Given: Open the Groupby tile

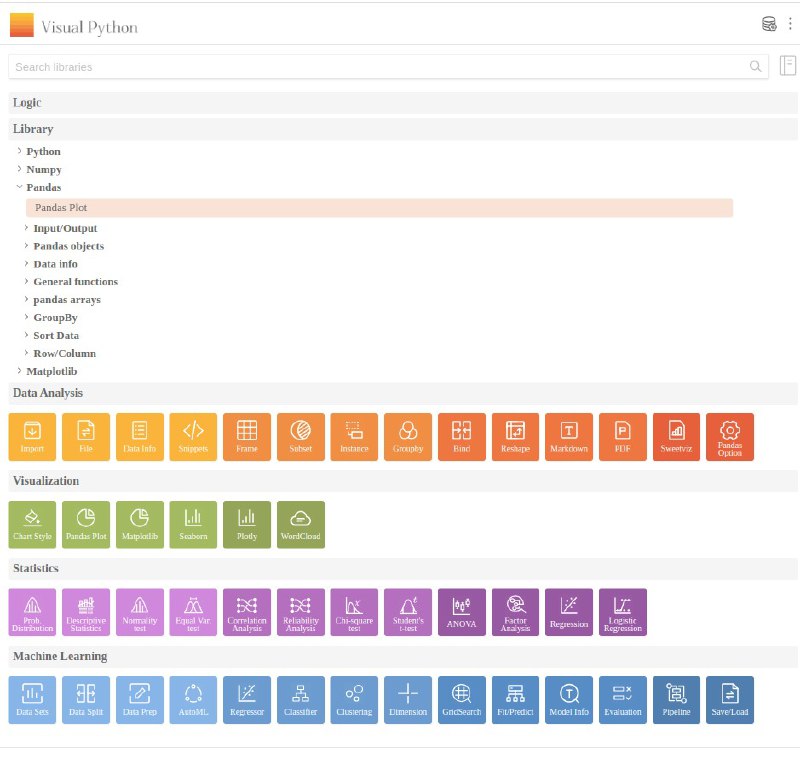Looking at the screenshot, I should click(x=408, y=437).
